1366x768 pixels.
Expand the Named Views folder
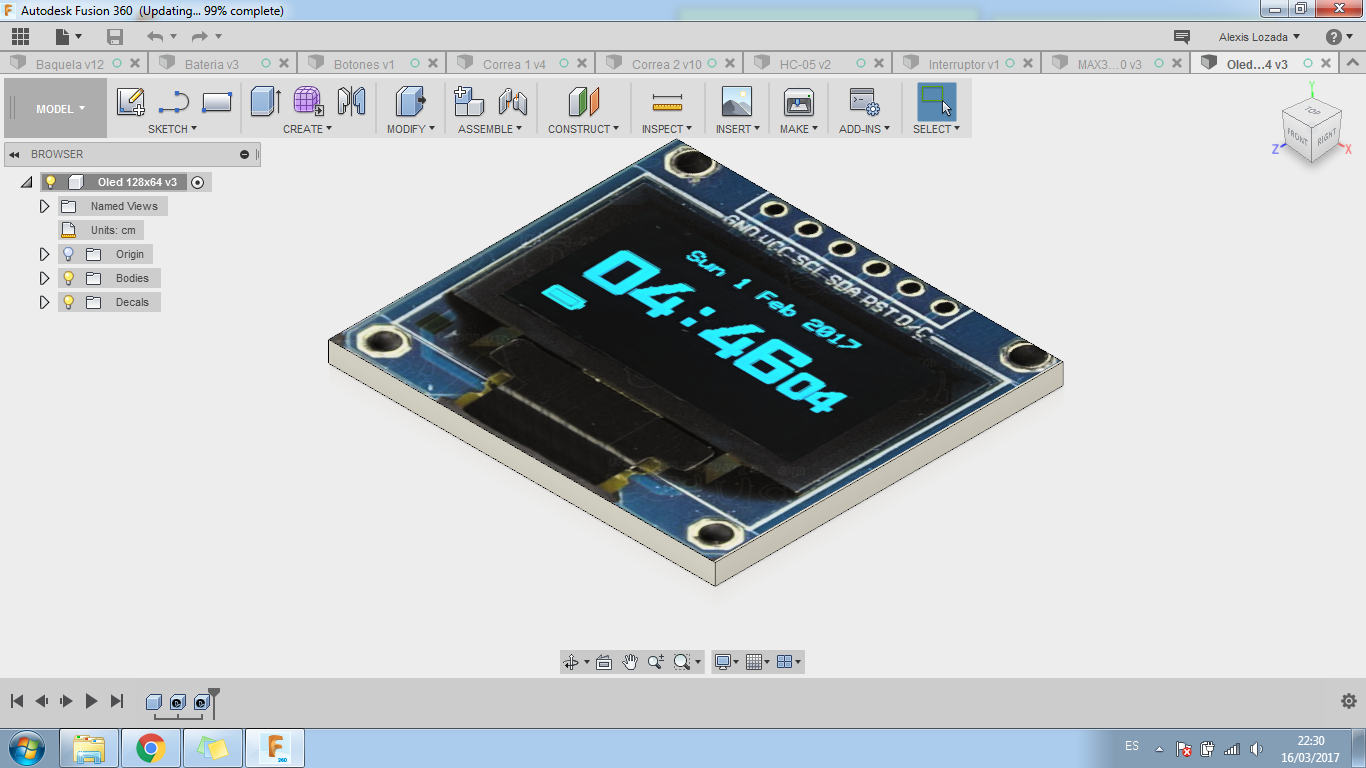(x=44, y=206)
